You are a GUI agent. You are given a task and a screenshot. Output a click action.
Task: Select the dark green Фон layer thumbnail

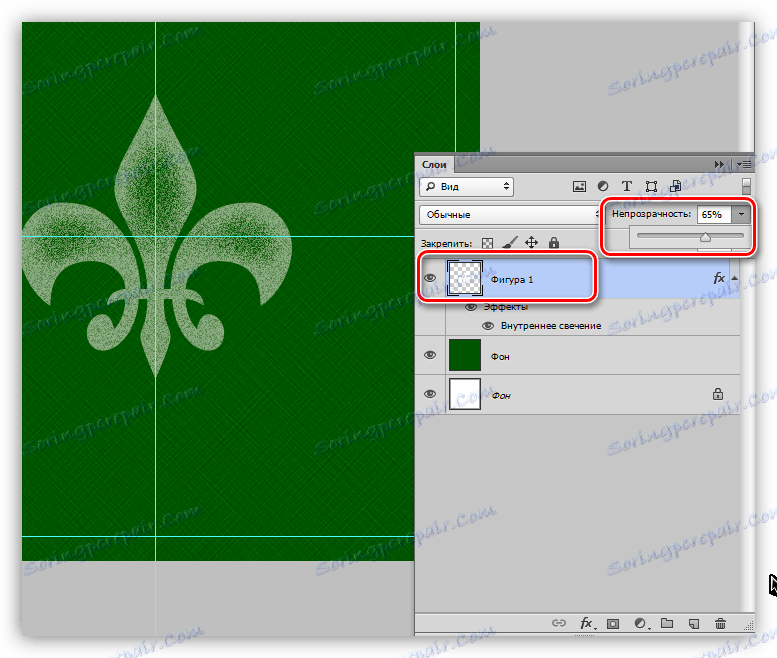pyautogui.click(x=464, y=355)
